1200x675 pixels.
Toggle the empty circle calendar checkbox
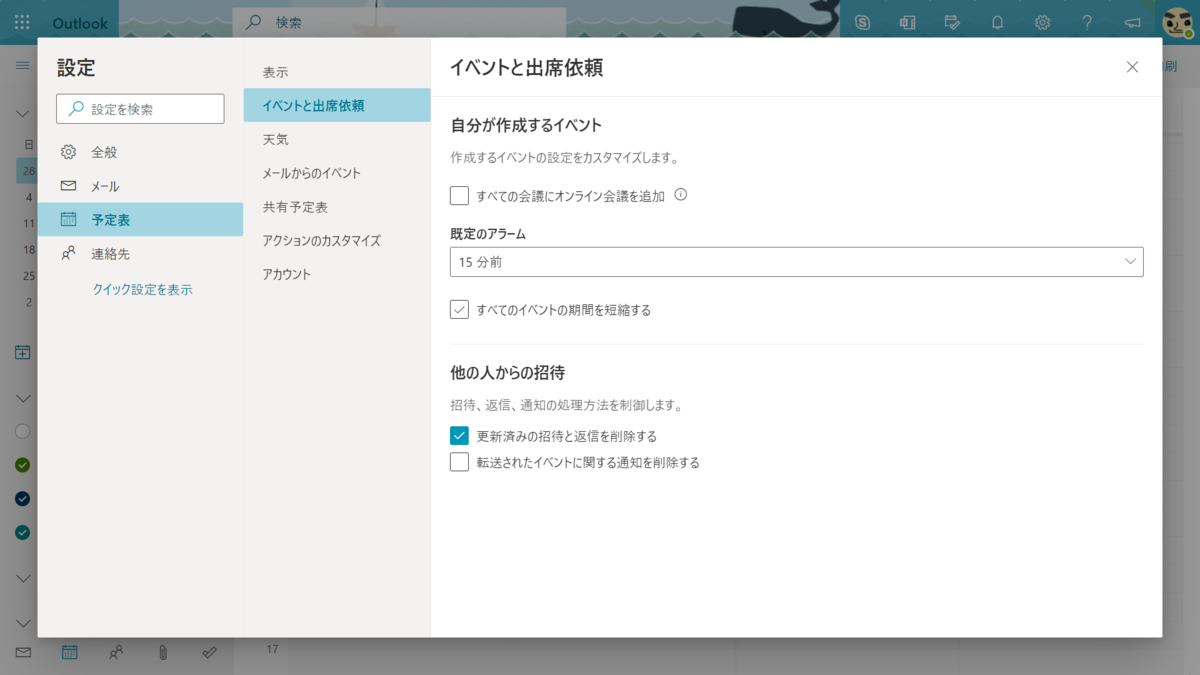click(x=22, y=432)
